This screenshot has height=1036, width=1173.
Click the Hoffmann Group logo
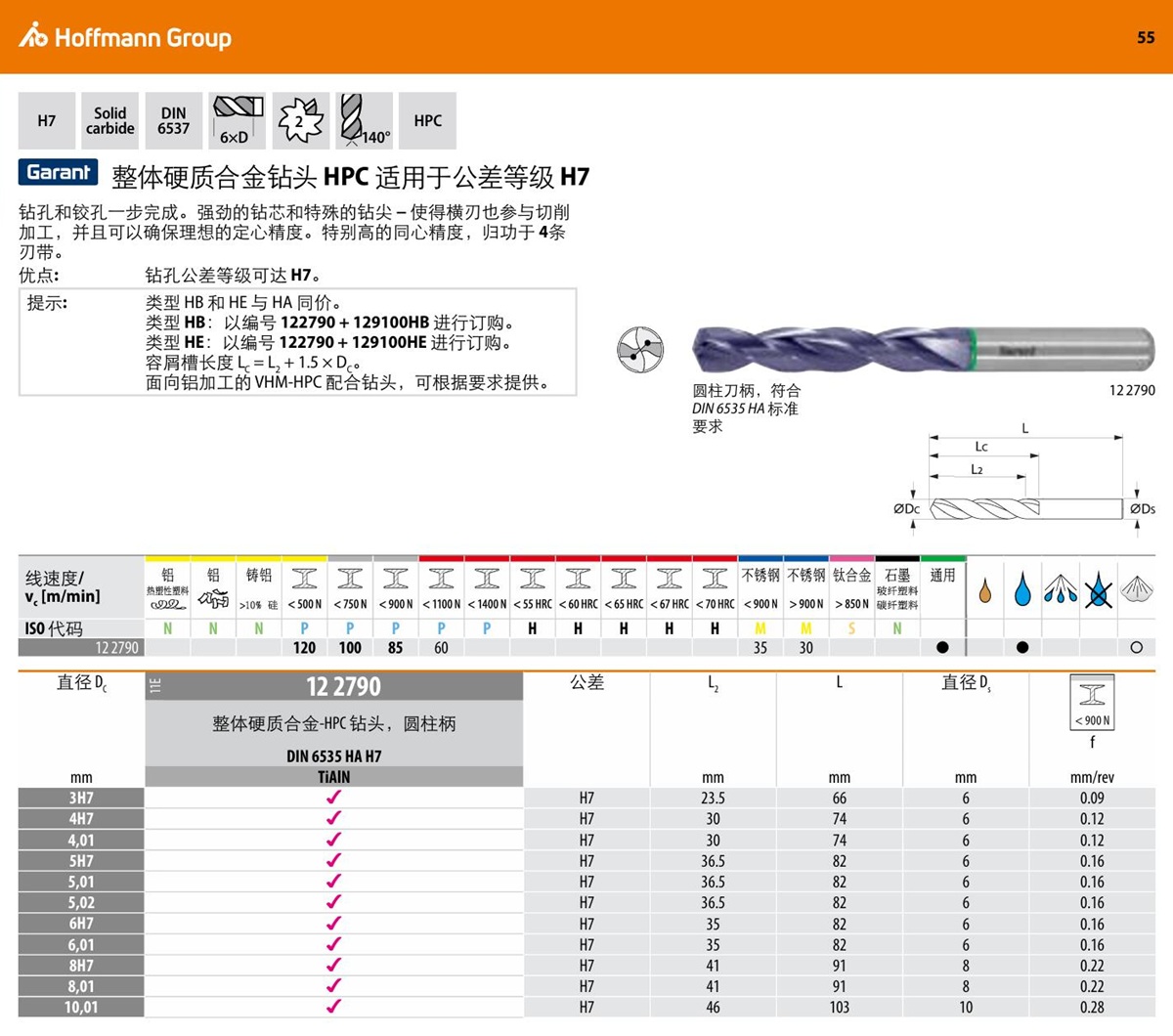click(125, 37)
